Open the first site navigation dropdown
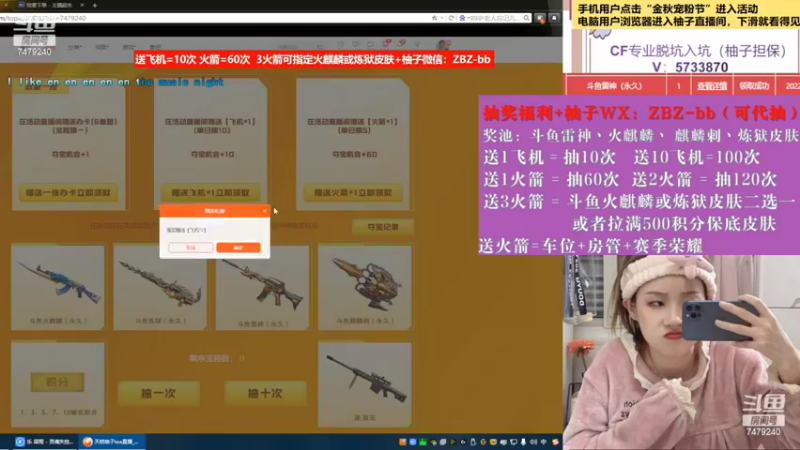 (74, 47)
